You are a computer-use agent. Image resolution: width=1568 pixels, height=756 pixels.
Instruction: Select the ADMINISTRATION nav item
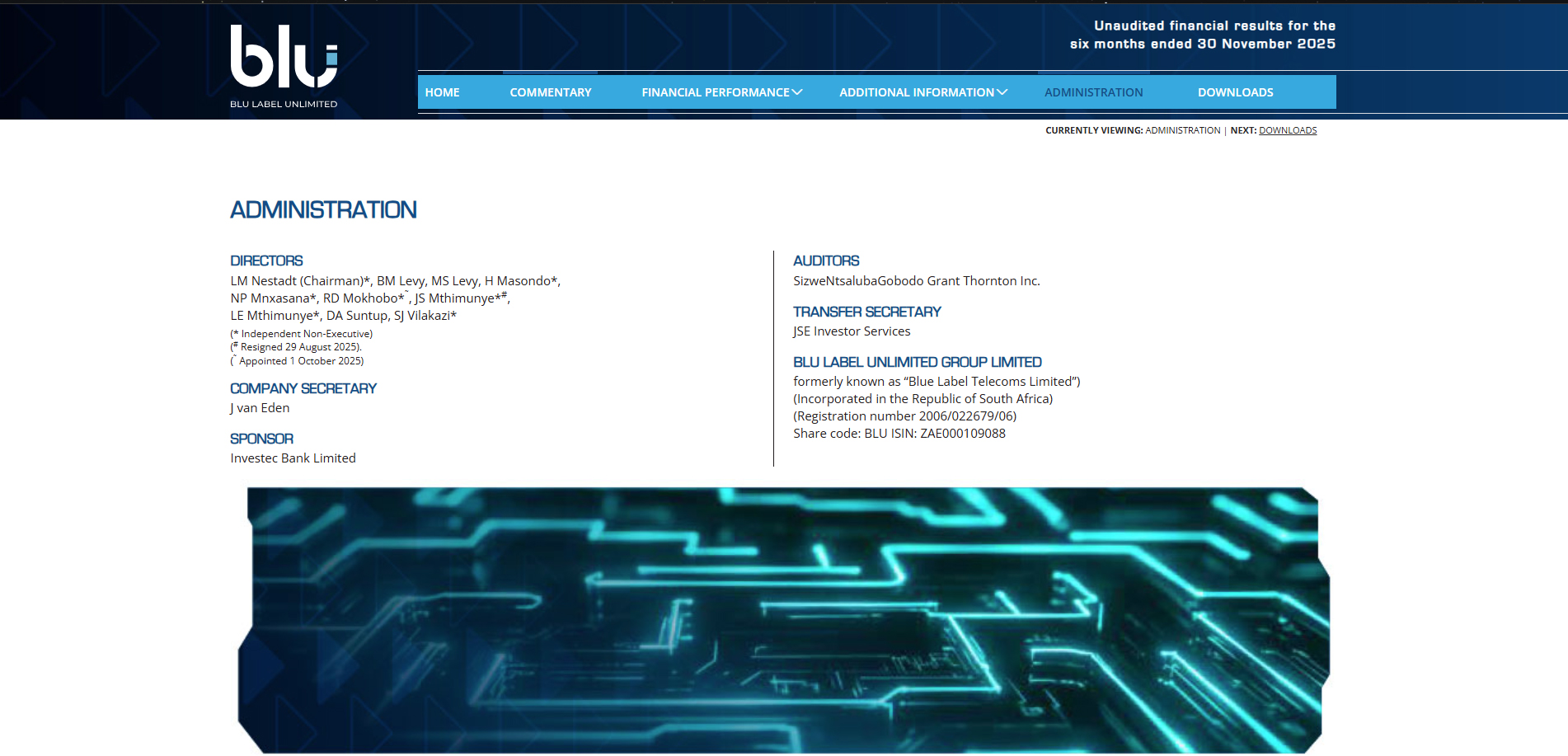[1093, 92]
